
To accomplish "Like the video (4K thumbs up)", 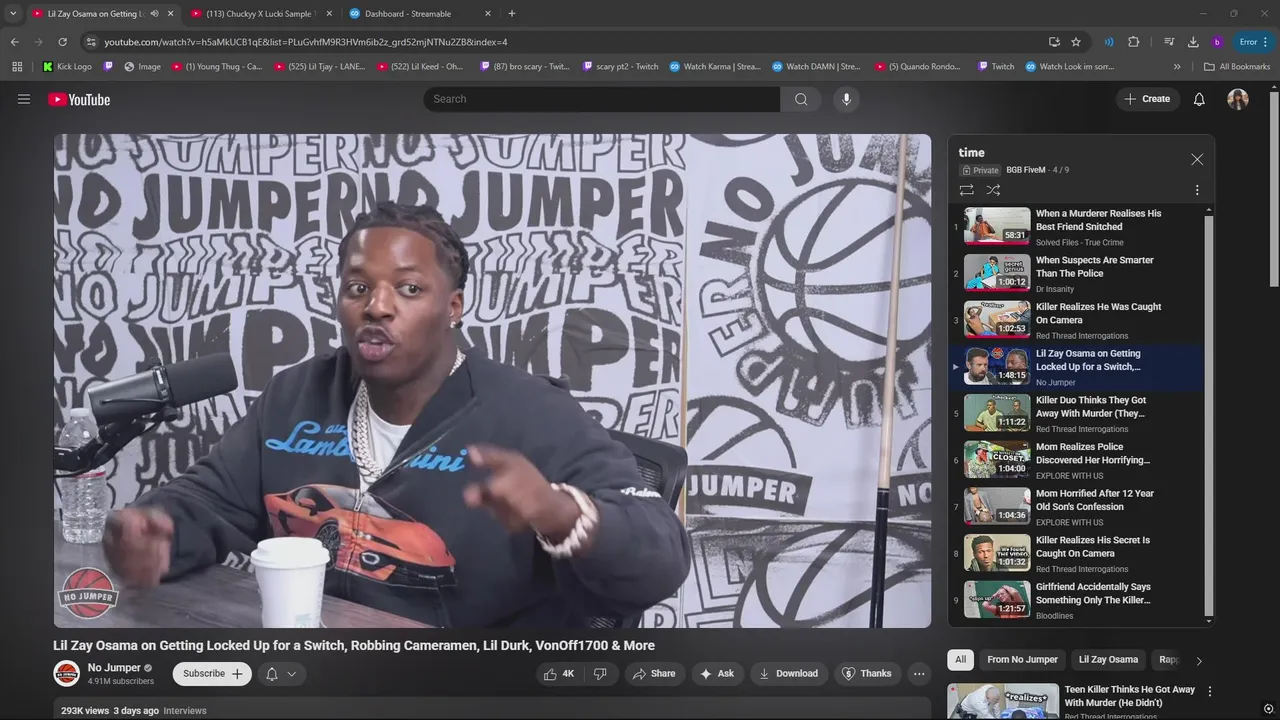I will click(x=559, y=674).
